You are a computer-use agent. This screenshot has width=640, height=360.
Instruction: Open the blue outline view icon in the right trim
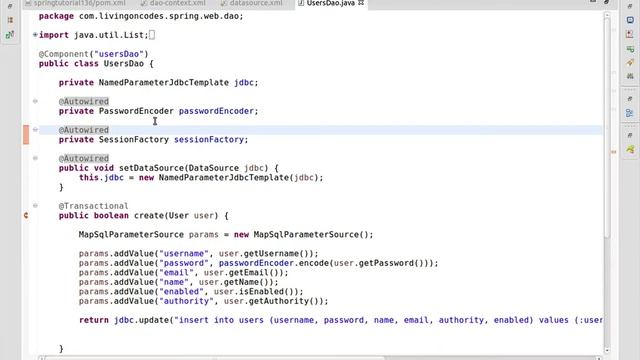tap(630, 113)
